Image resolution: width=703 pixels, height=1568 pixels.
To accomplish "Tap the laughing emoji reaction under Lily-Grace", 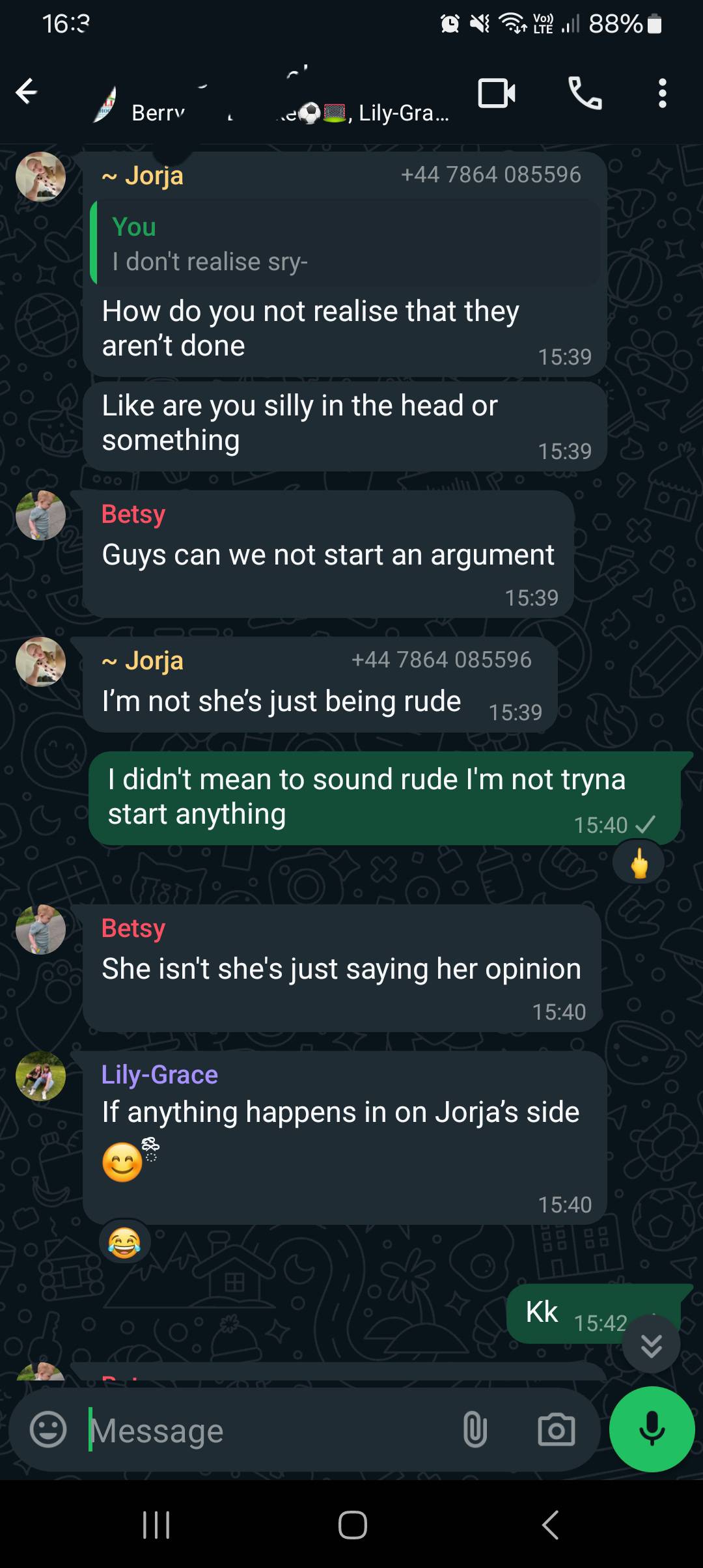I will pos(124,1242).
